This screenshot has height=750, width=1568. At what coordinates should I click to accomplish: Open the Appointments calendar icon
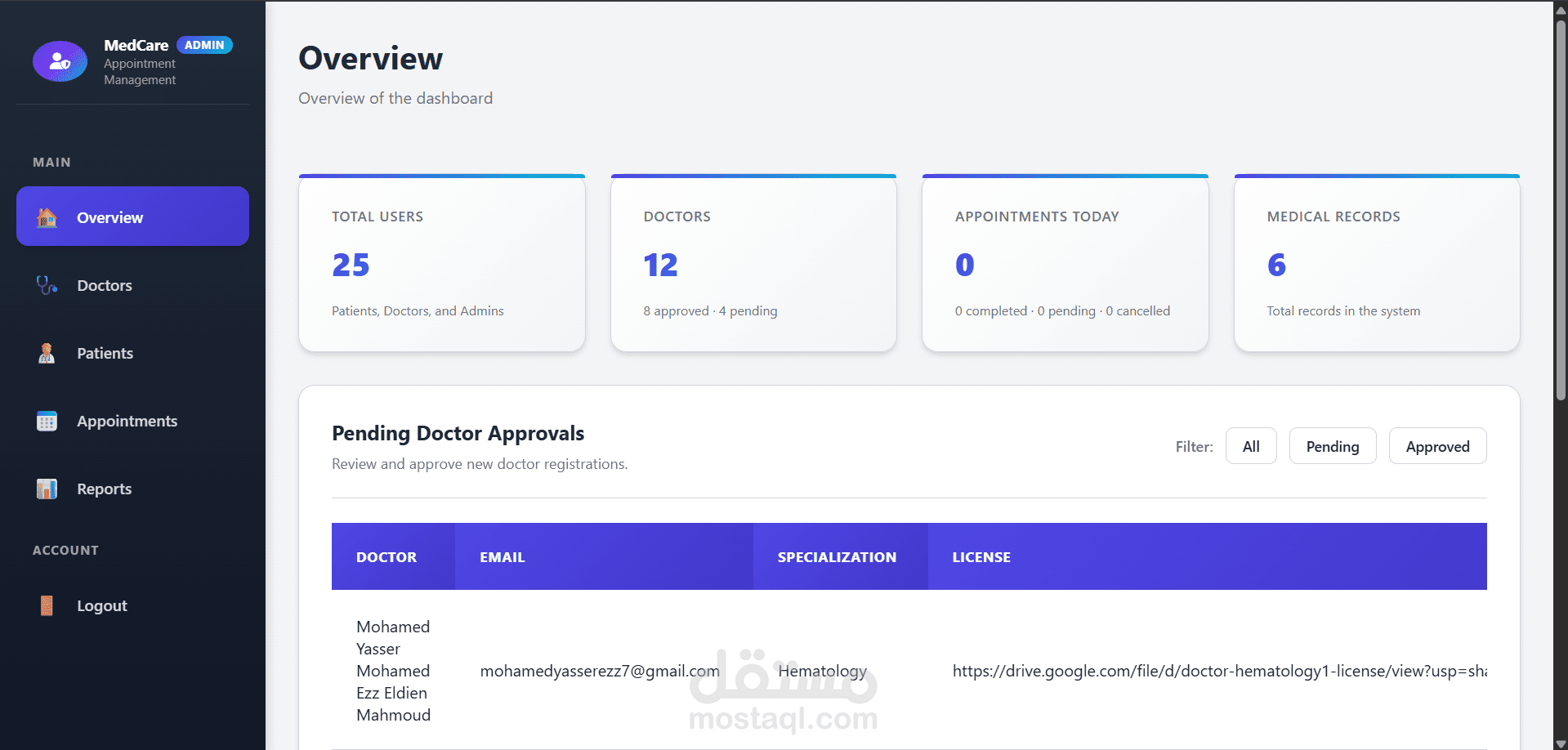tap(47, 421)
